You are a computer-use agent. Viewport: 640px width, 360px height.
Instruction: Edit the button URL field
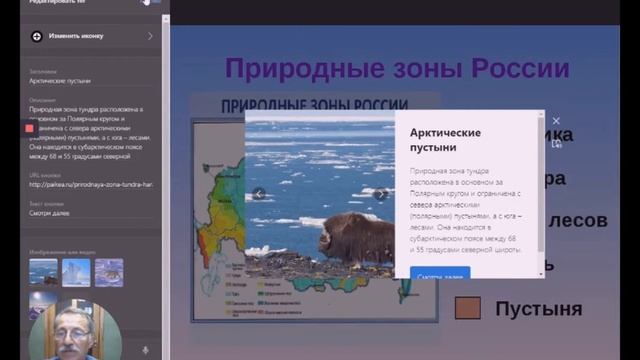tap(91, 184)
